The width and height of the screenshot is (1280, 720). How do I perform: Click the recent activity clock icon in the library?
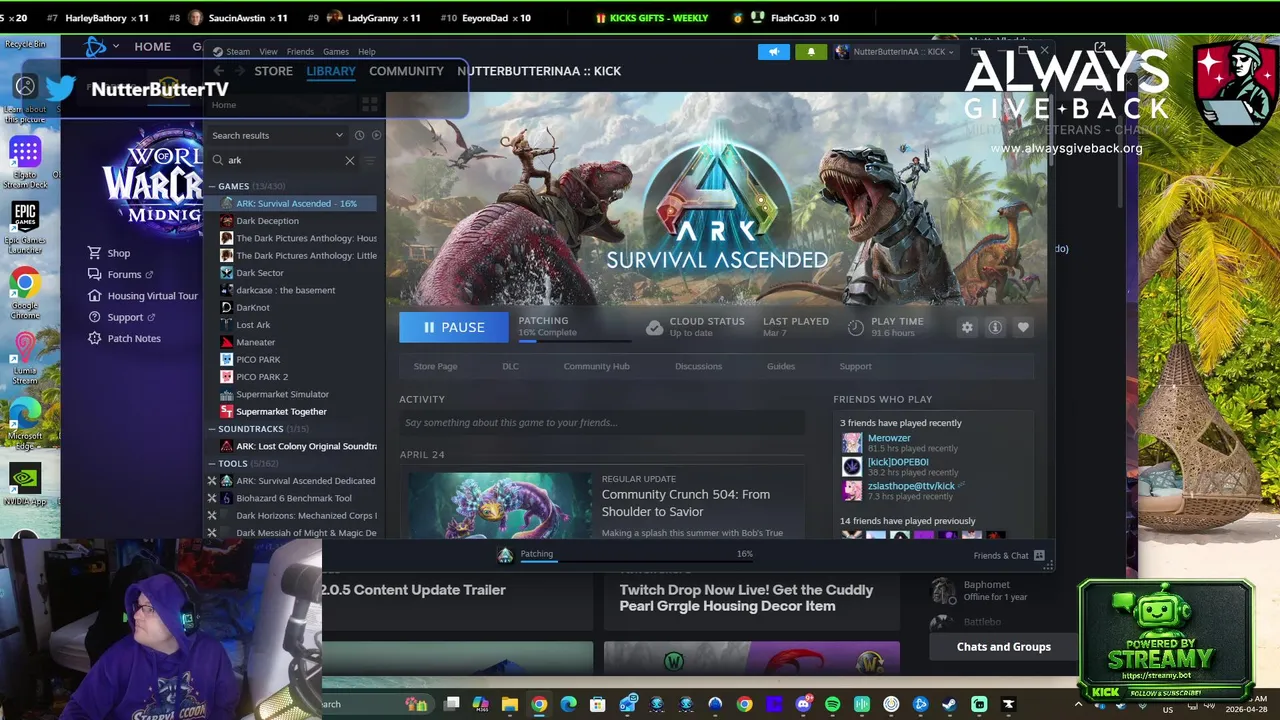[x=359, y=135]
